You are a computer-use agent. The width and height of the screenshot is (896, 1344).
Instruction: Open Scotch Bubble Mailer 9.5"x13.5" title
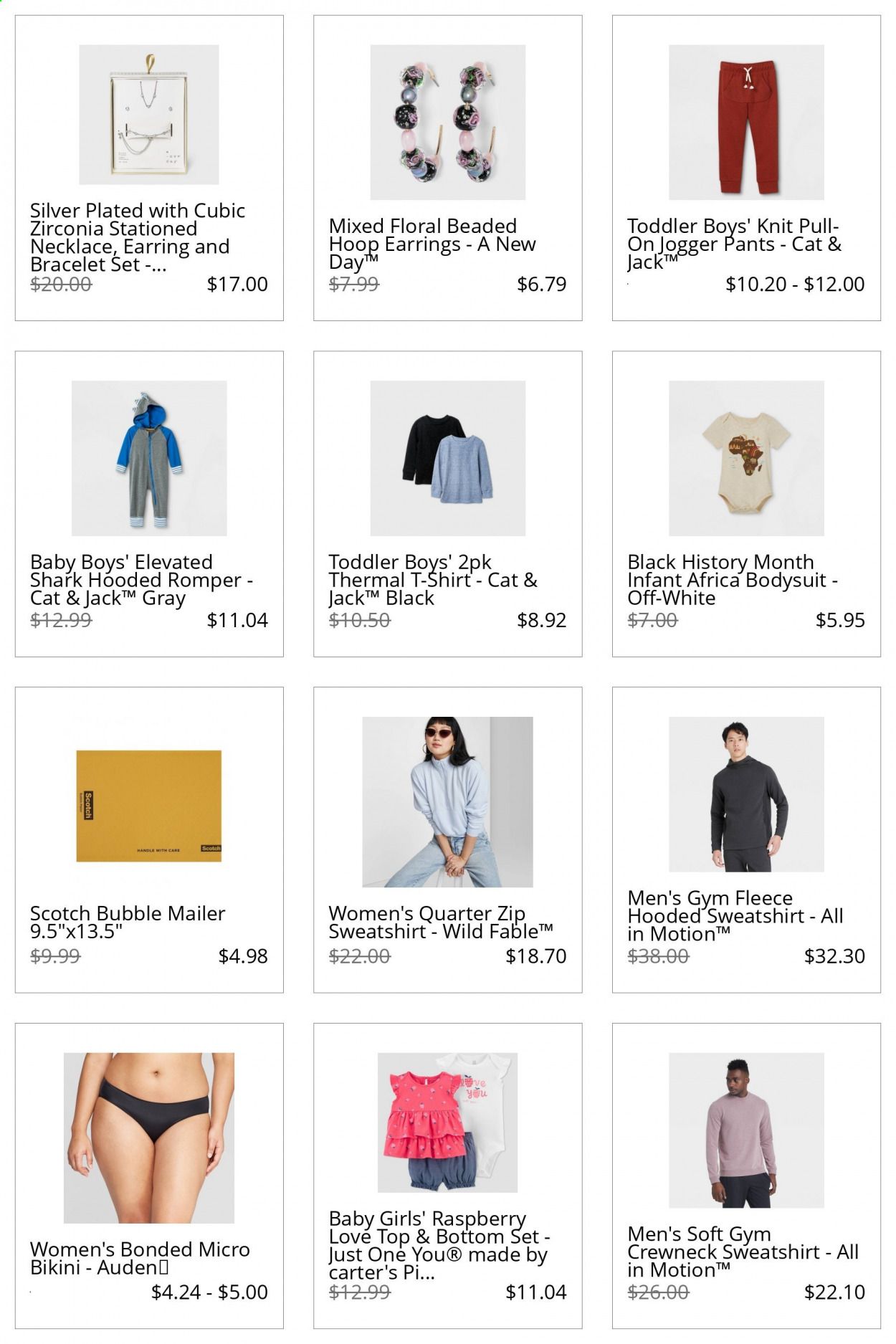tap(128, 922)
